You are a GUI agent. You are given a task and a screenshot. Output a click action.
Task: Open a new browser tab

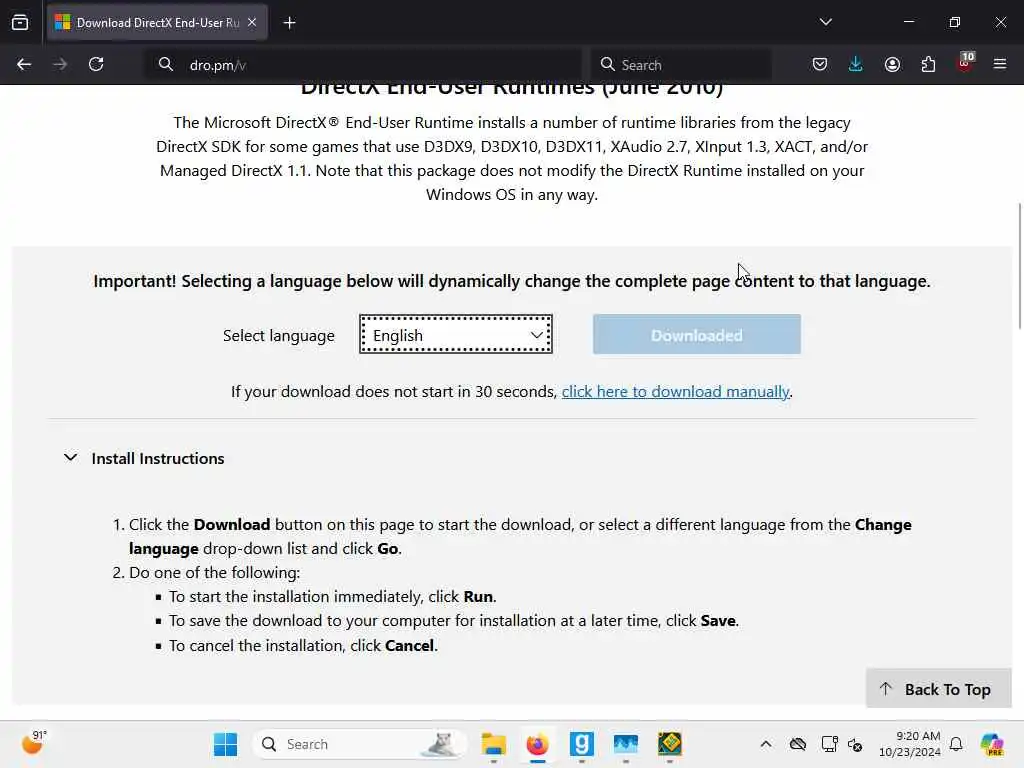point(289,23)
